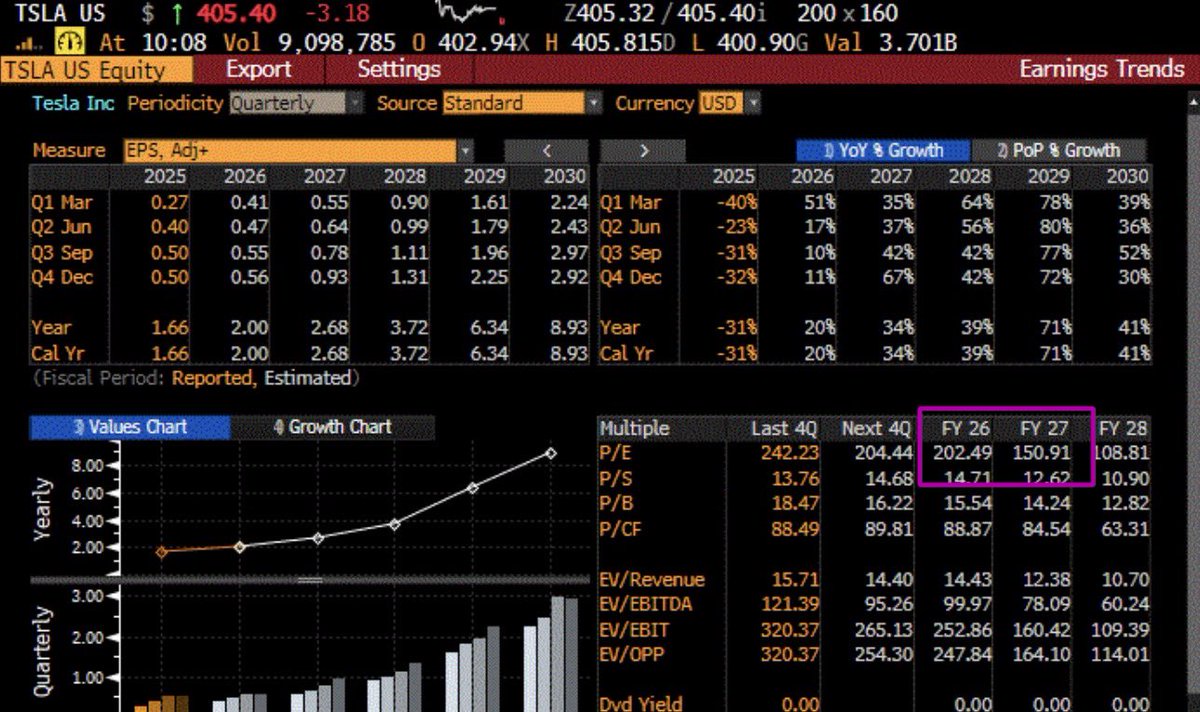The image size is (1200, 712).
Task: Advance periods with the right arrow button
Action: click(x=644, y=150)
